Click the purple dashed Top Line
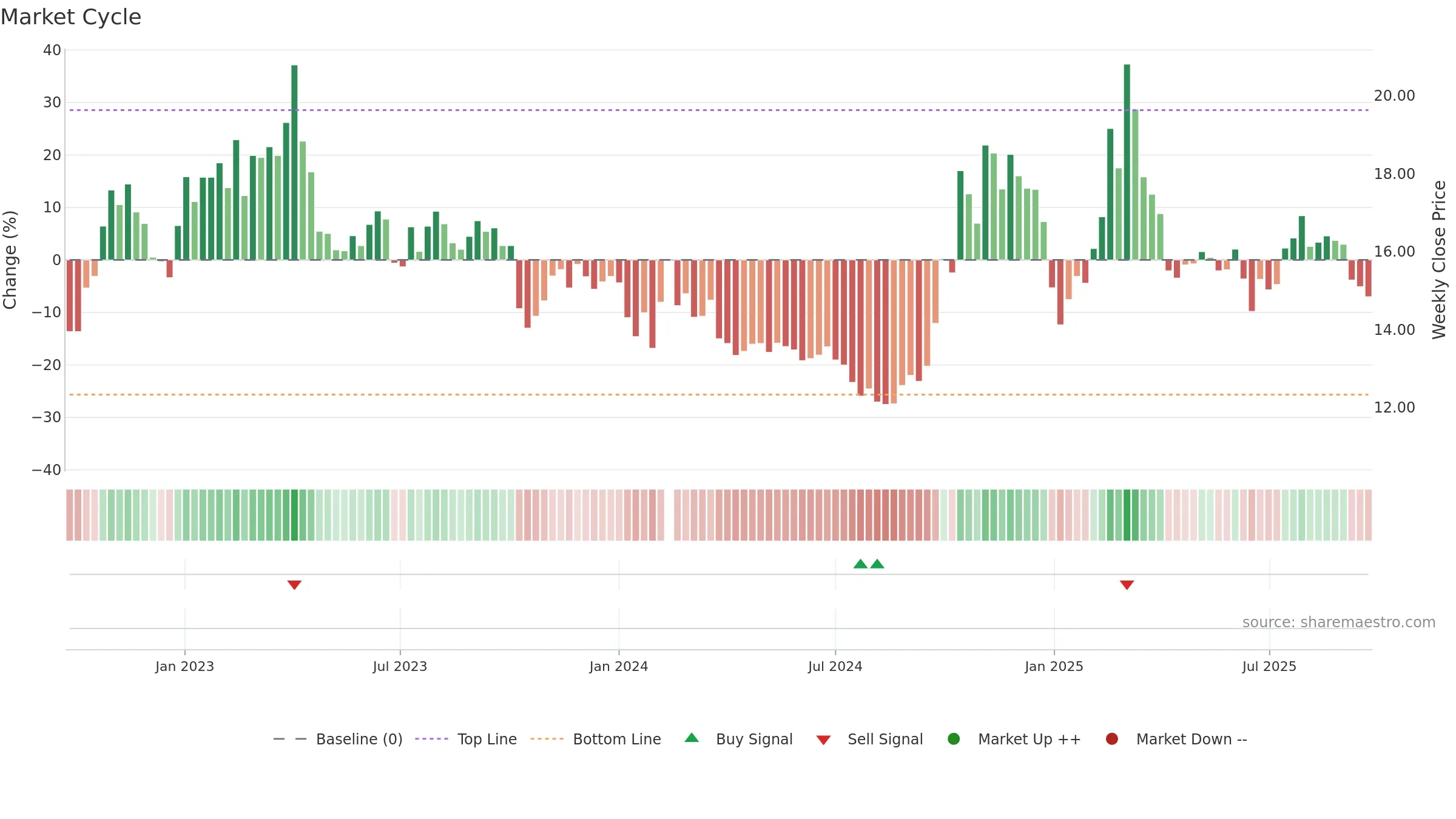Image resolution: width=1456 pixels, height=819 pixels. [x=719, y=110]
